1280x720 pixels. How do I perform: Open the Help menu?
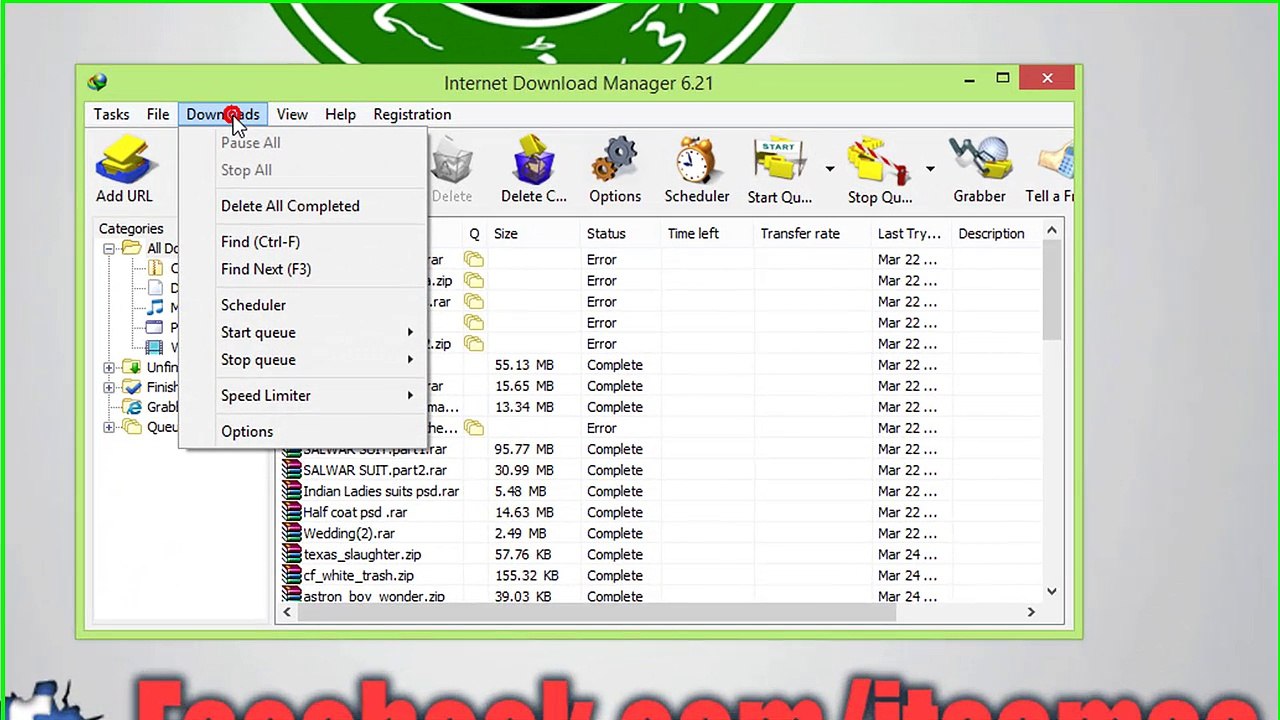coord(340,114)
